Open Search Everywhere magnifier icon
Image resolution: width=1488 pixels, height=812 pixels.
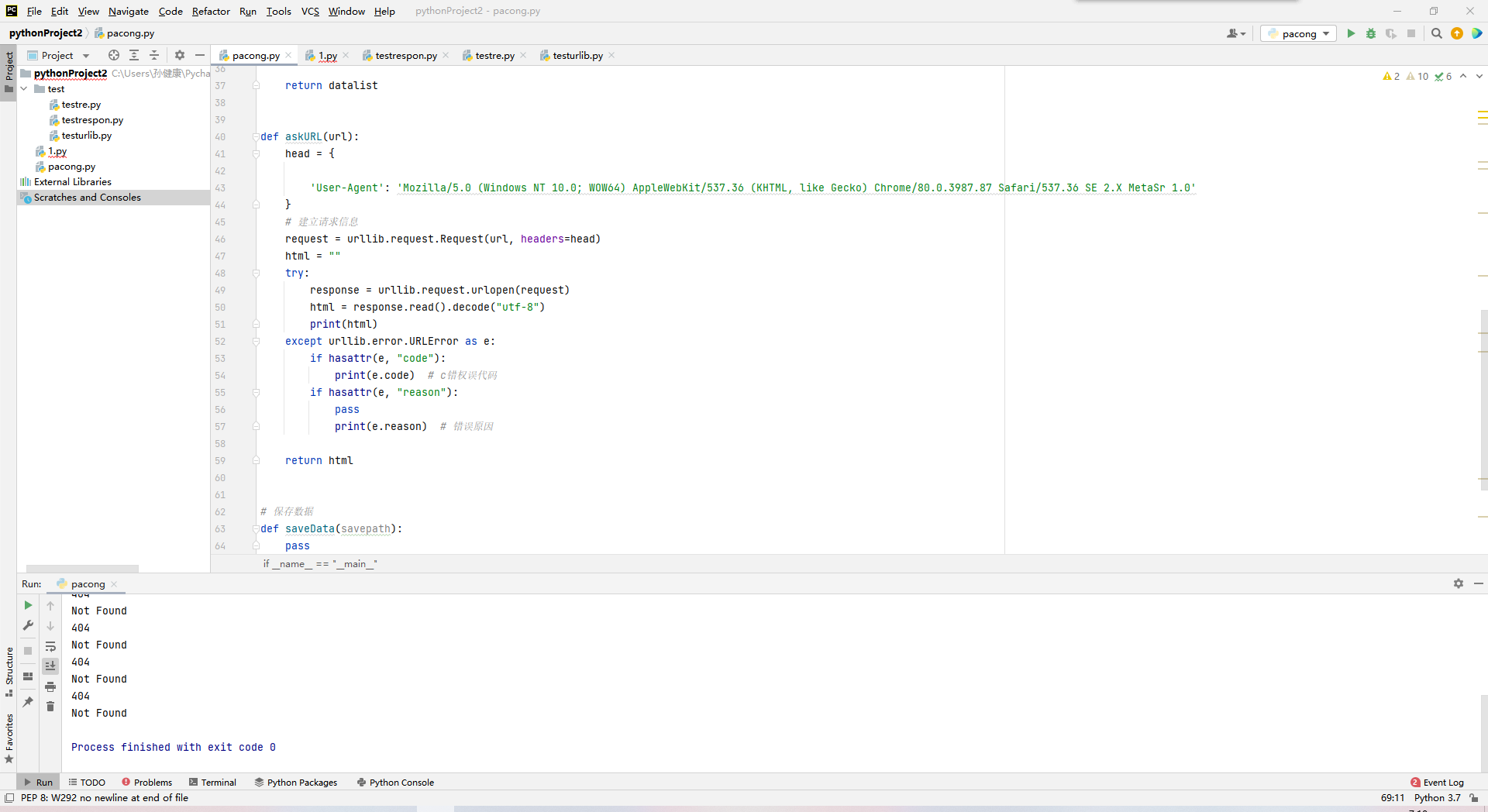[x=1436, y=33]
